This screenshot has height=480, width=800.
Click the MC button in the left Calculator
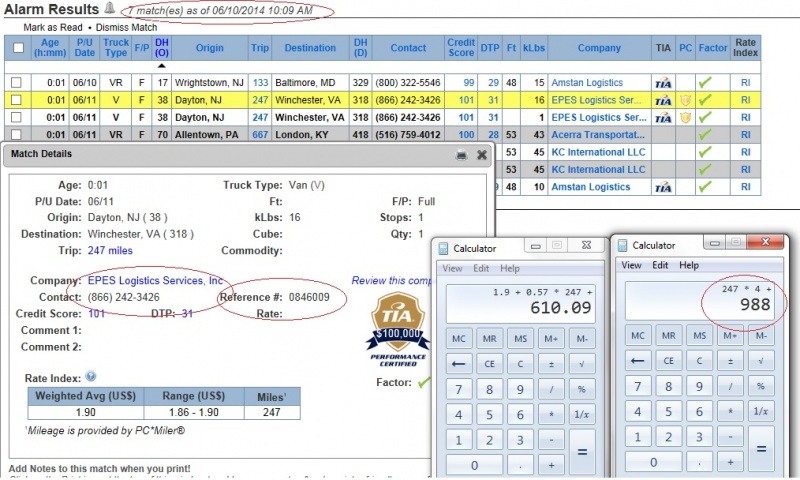pyautogui.click(x=458, y=338)
